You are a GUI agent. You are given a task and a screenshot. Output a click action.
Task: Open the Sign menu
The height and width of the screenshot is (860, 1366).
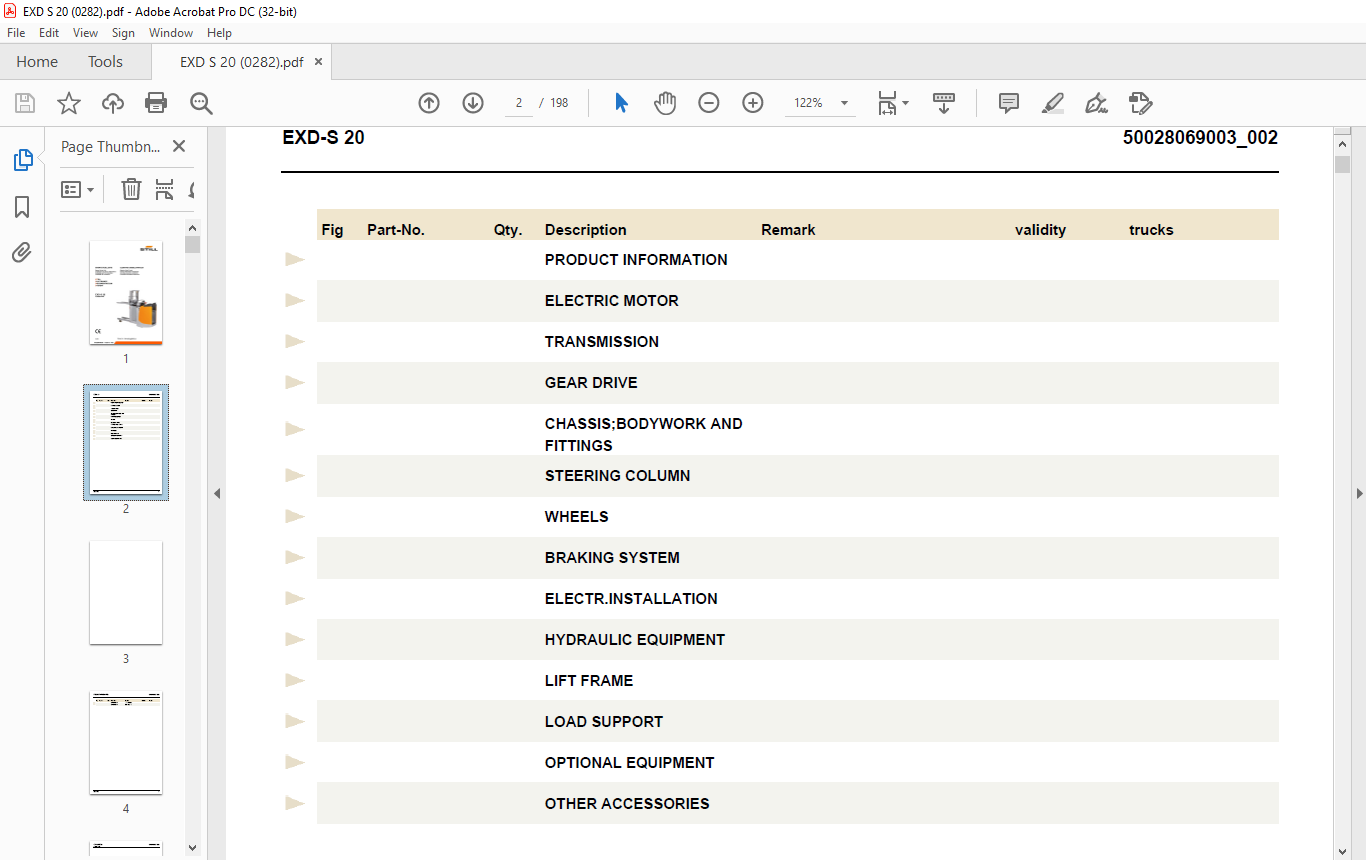123,33
